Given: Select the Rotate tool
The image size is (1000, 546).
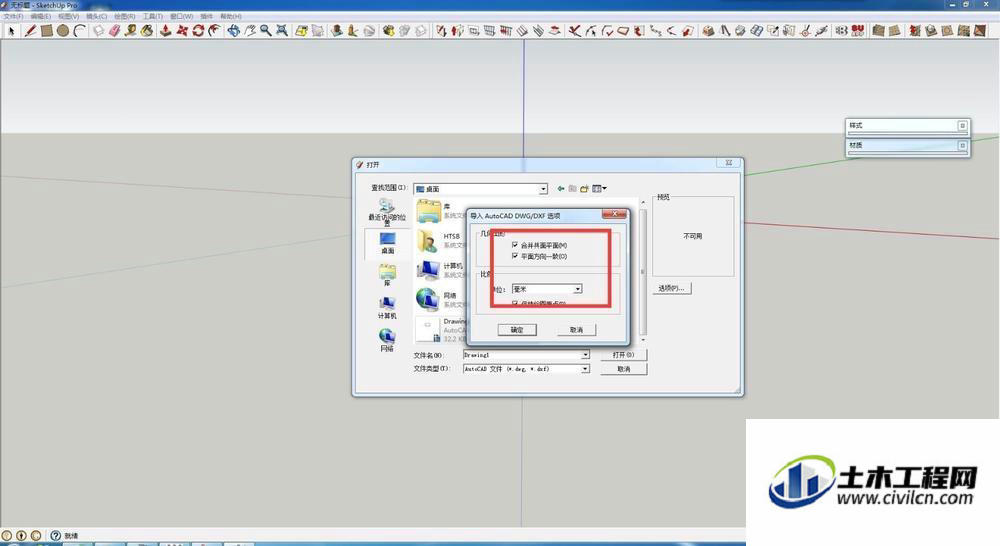Looking at the screenshot, I should click(198, 31).
